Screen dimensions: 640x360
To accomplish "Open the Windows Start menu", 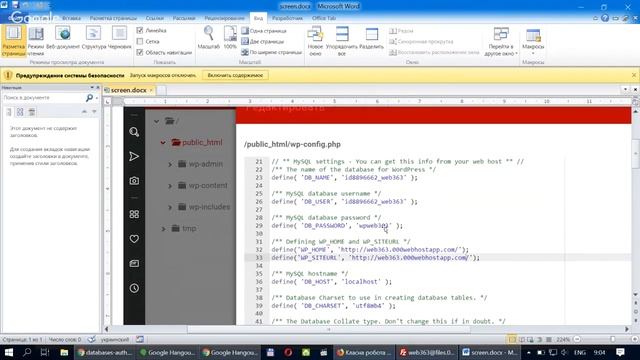I will [x=9, y=352].
